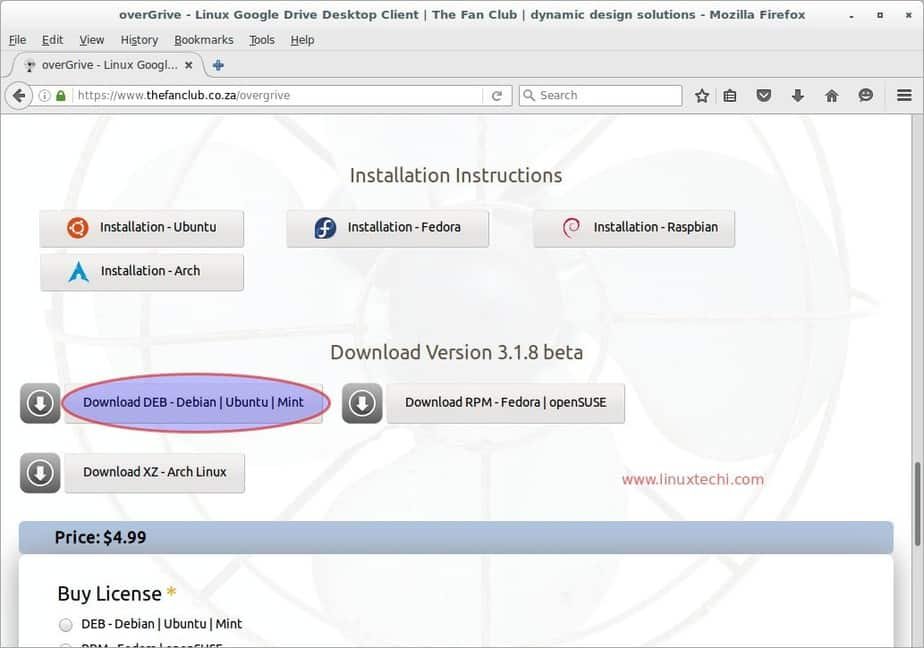
Task: Click the Arch Linux logo icon
Action: (x=78, y=272)
